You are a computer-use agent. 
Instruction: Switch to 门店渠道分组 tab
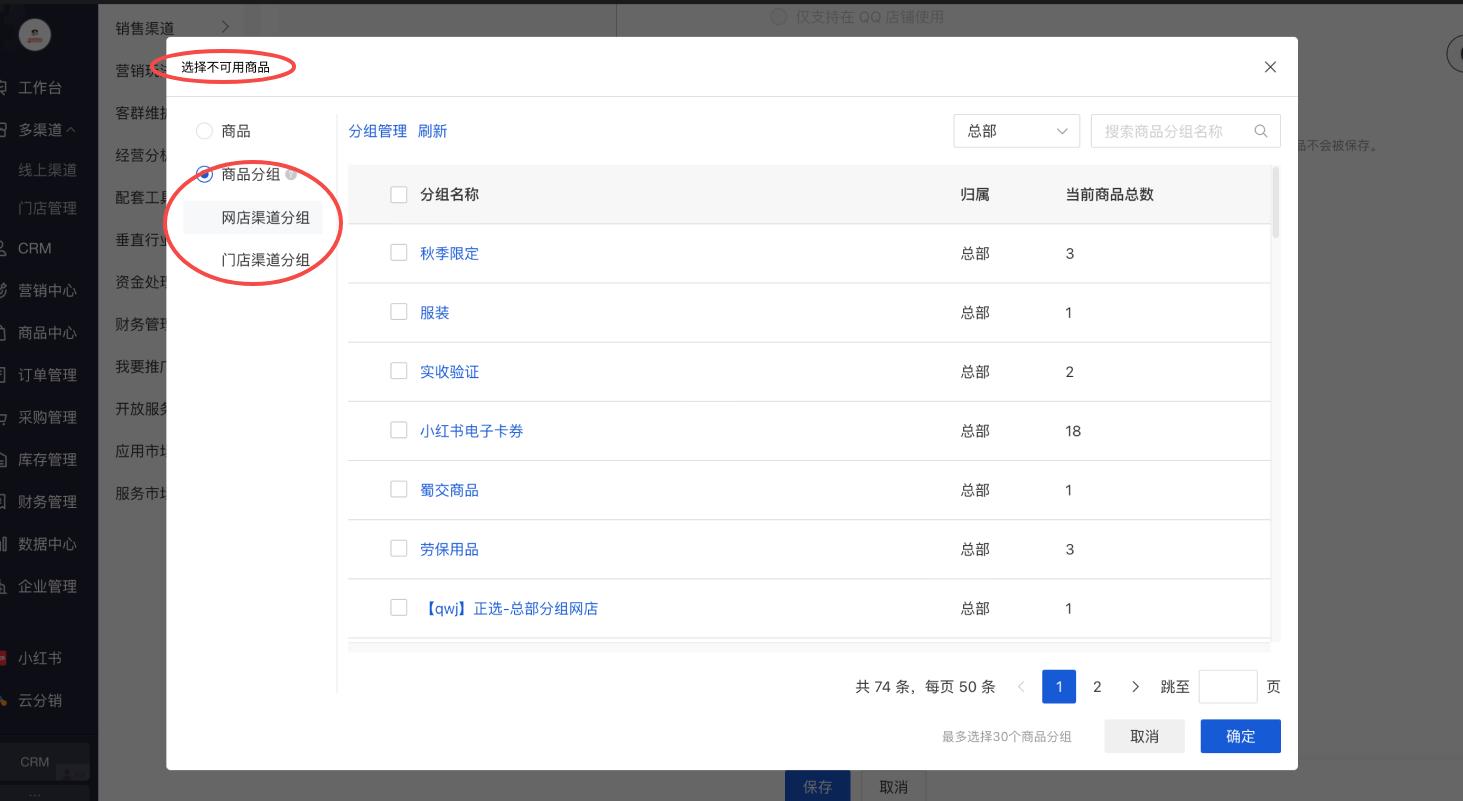[265, 260]
